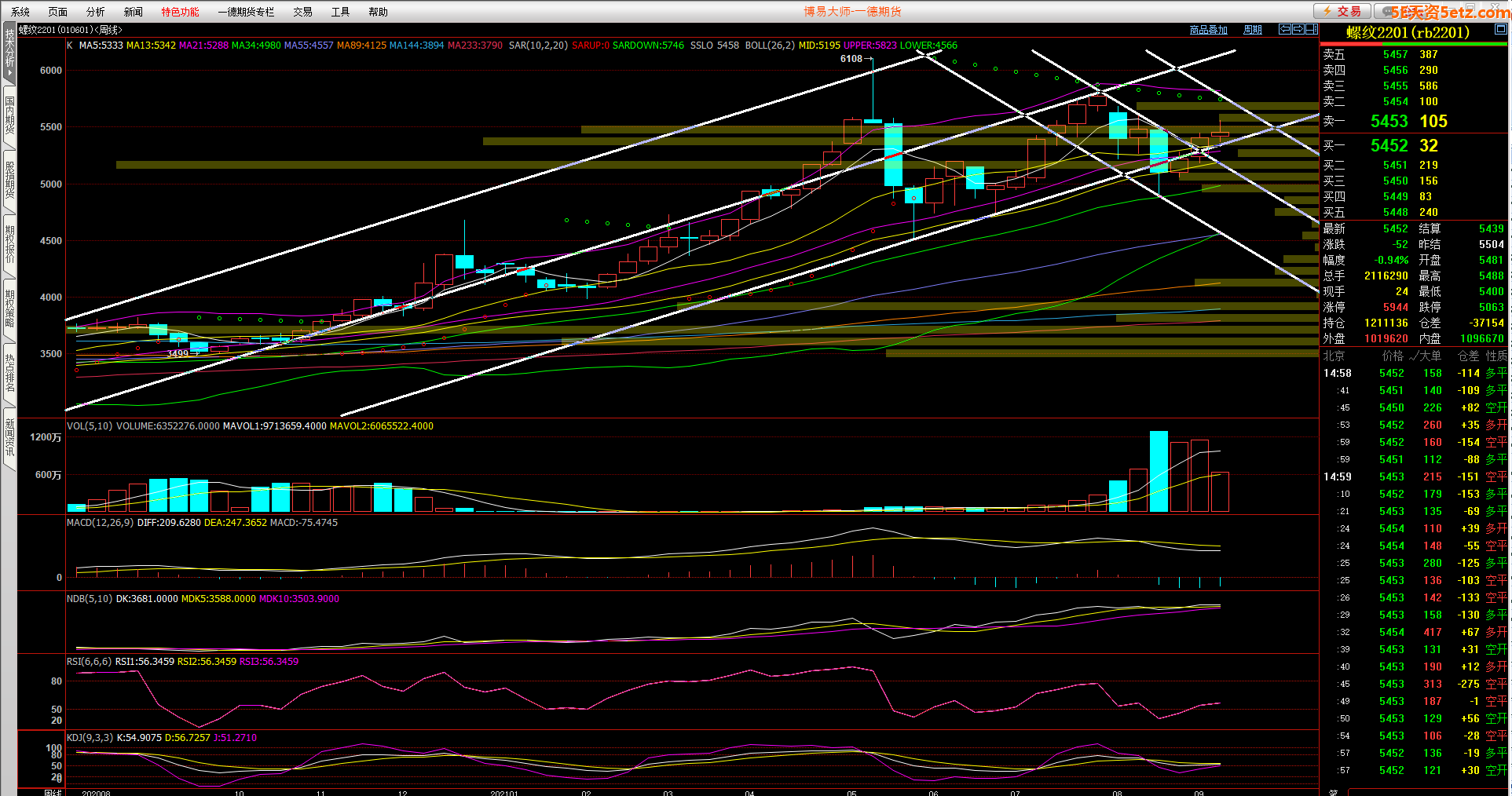Select the 热点排名 side tab
The image size is (1512, 796).
tap(9, 373)
